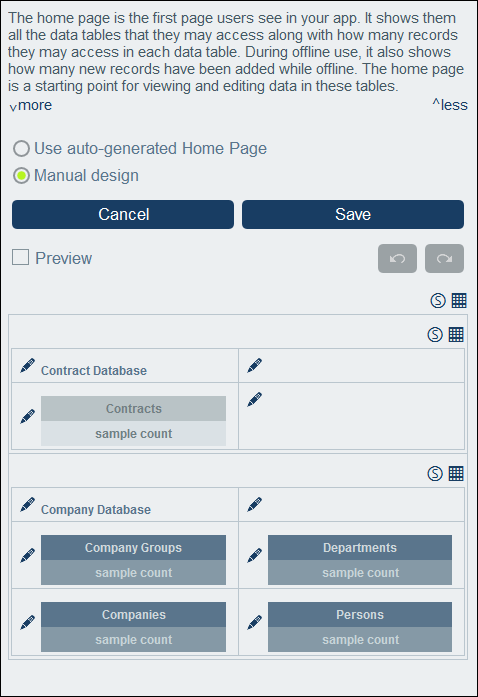Screen dimensions: 478x697
Task: Collapse the description with less link
Action: (x=450, y=105)
